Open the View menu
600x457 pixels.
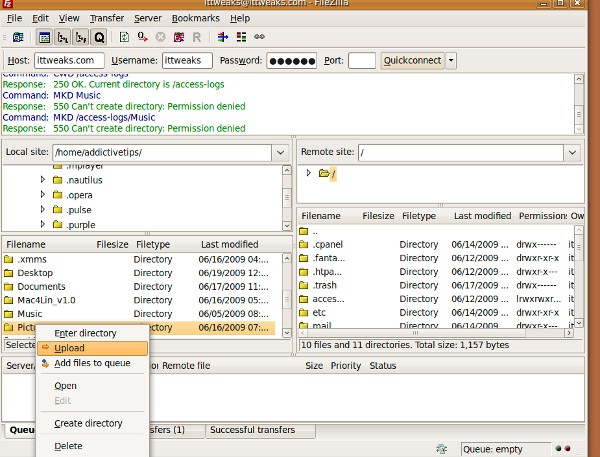(69, 18)
